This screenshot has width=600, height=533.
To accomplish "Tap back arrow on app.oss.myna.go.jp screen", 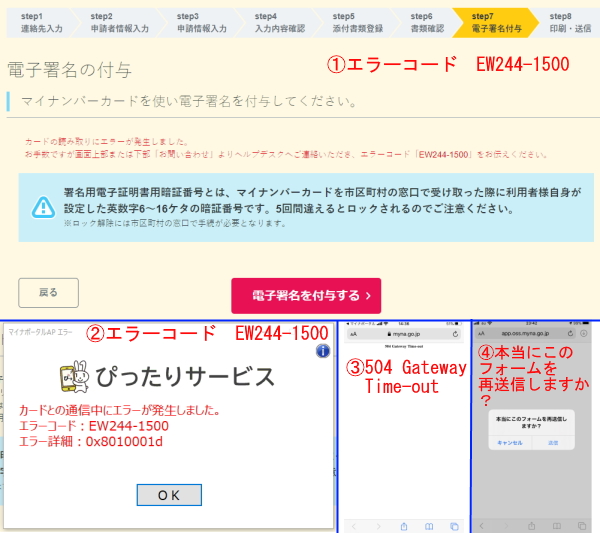I will click(481, 526).
